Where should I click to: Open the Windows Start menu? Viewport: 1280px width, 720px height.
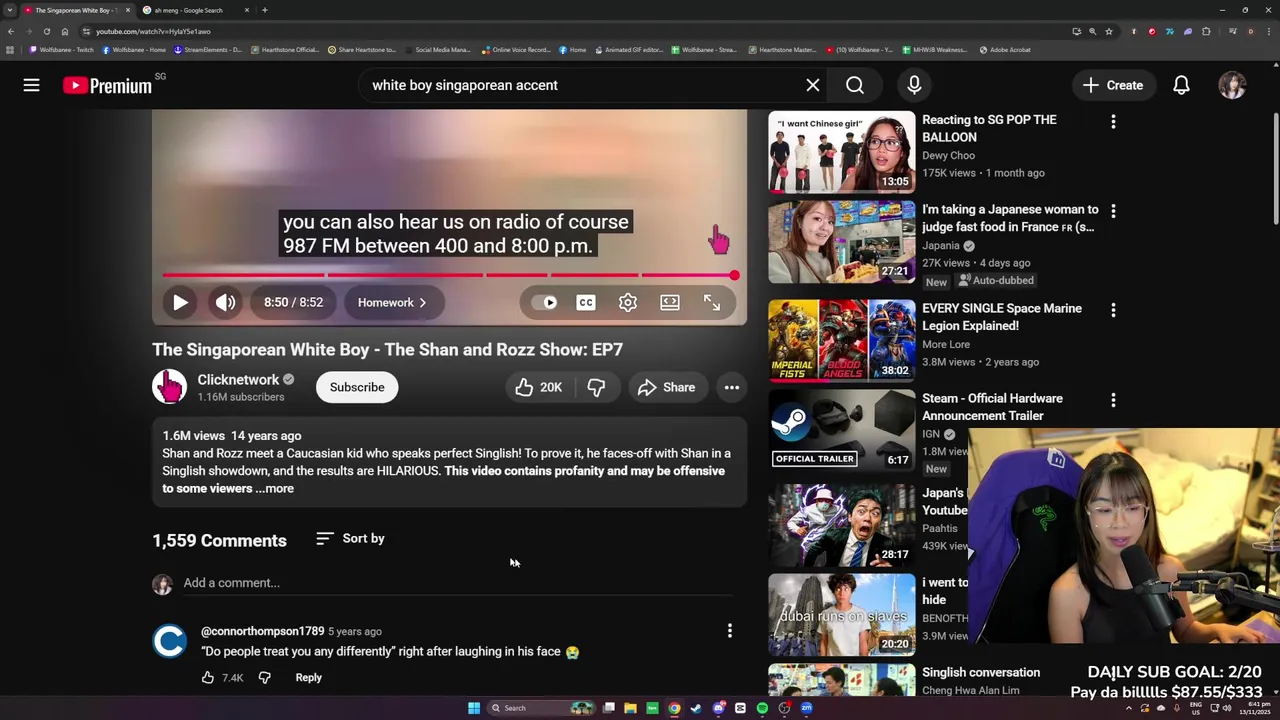pos(474,708)
